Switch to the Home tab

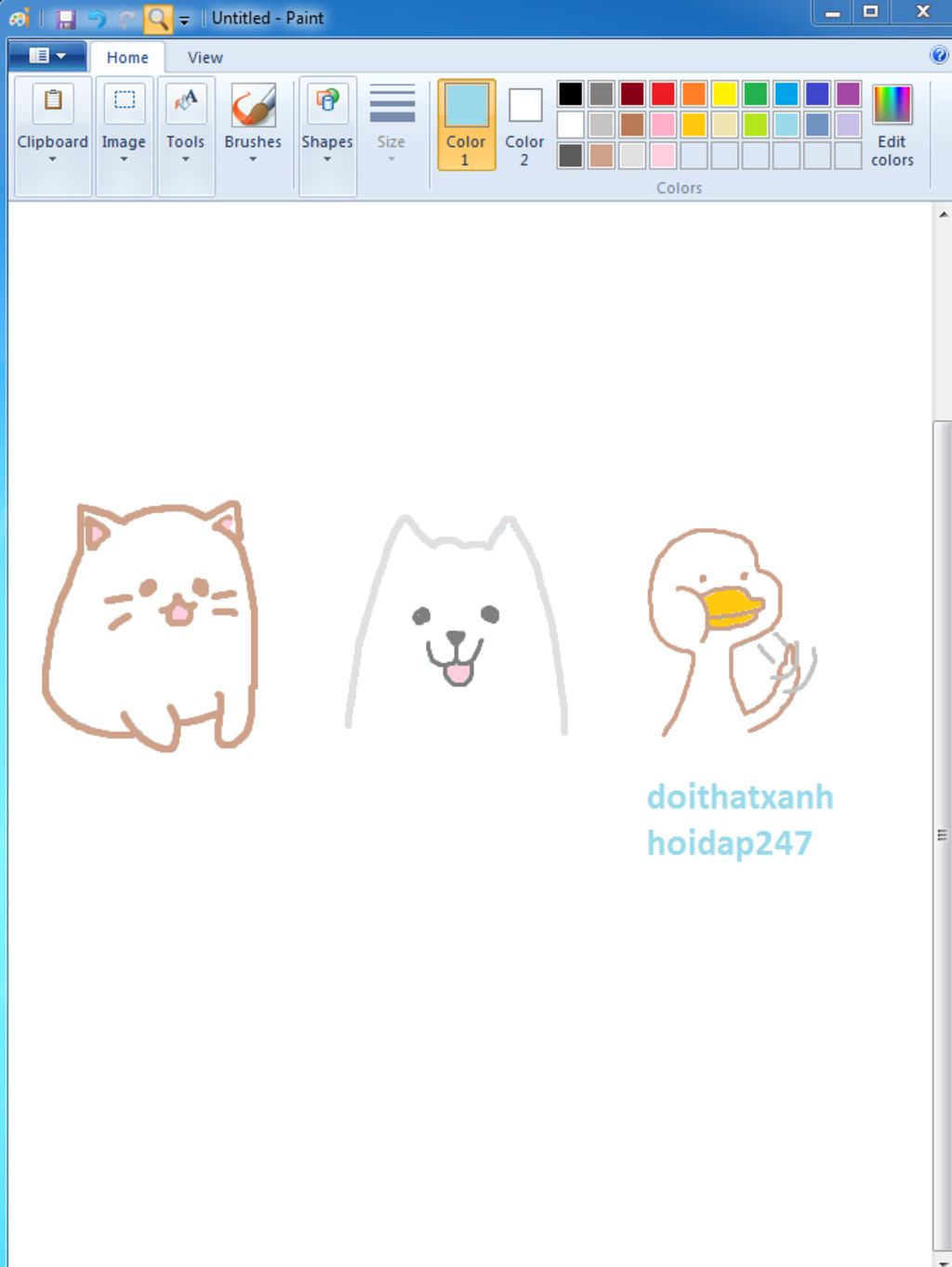pos(127,58)
